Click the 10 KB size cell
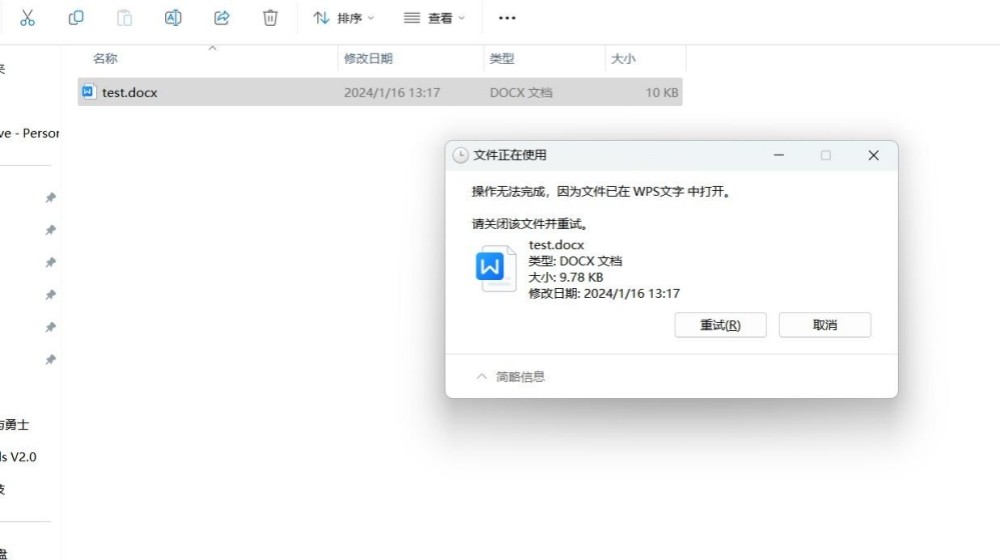 [x=661, y=92]
